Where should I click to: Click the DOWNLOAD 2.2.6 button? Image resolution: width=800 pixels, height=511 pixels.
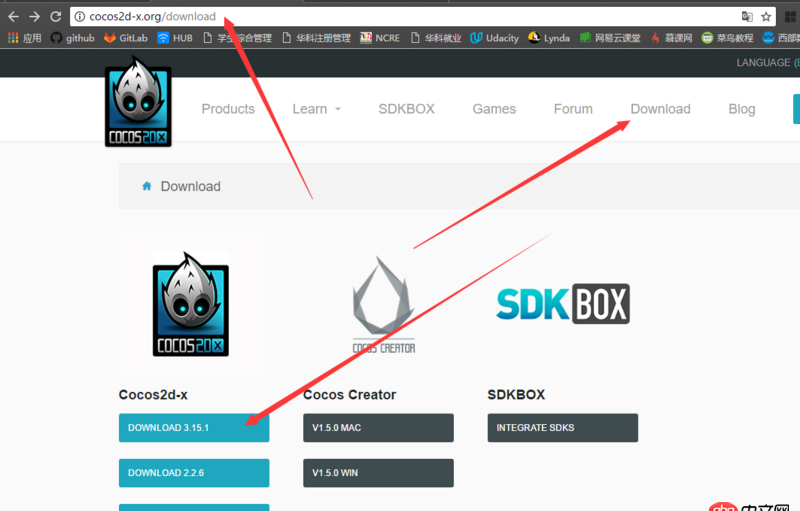click(194, 473)
